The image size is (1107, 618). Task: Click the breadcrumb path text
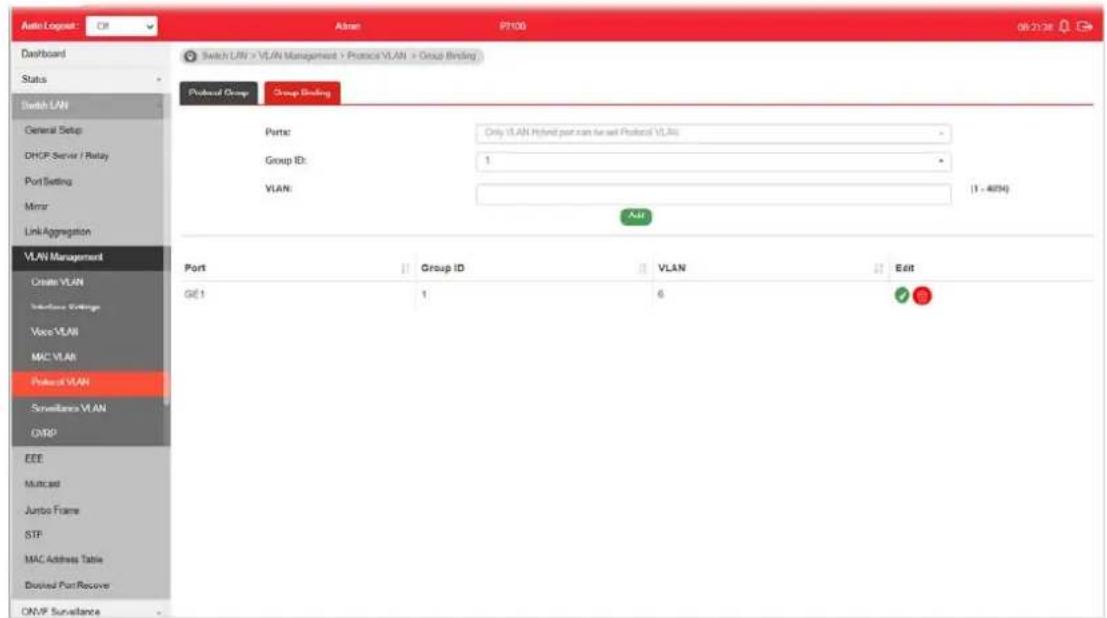point(340,56)
